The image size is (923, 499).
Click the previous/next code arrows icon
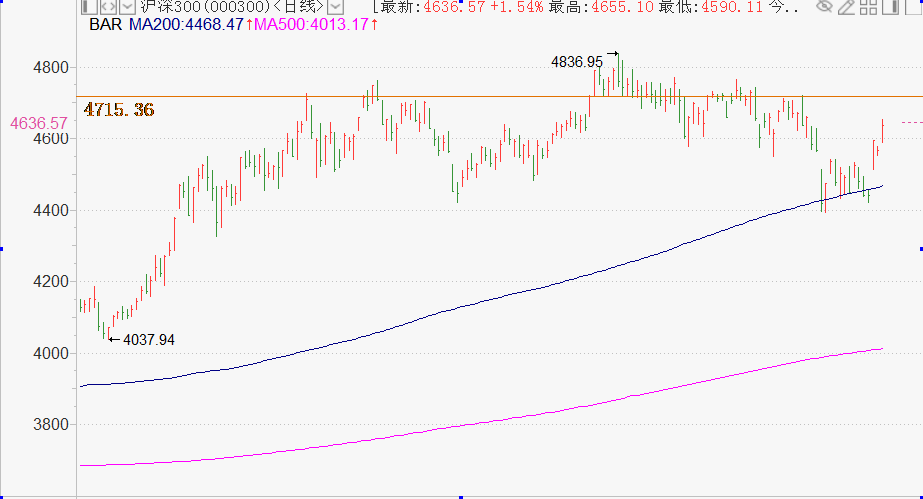click(108, 6)
